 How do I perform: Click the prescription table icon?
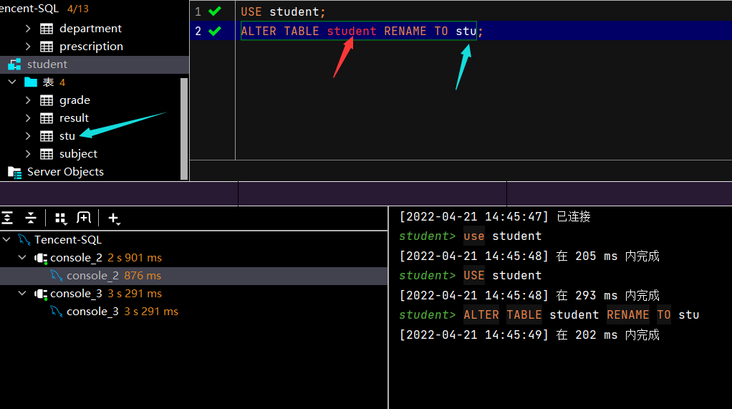click(x=46, y=46)
